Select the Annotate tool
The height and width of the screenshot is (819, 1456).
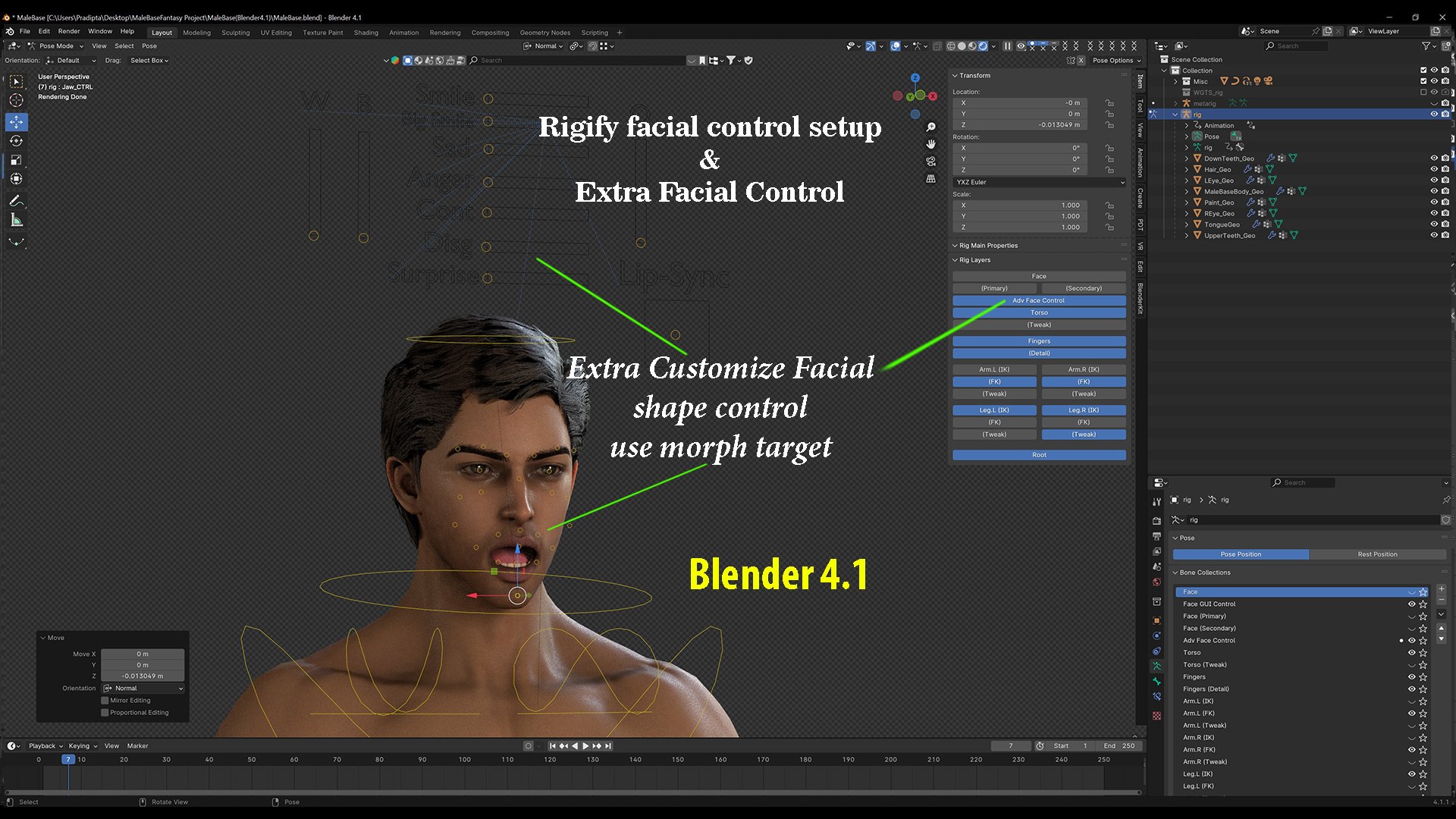tap(16, 201)
